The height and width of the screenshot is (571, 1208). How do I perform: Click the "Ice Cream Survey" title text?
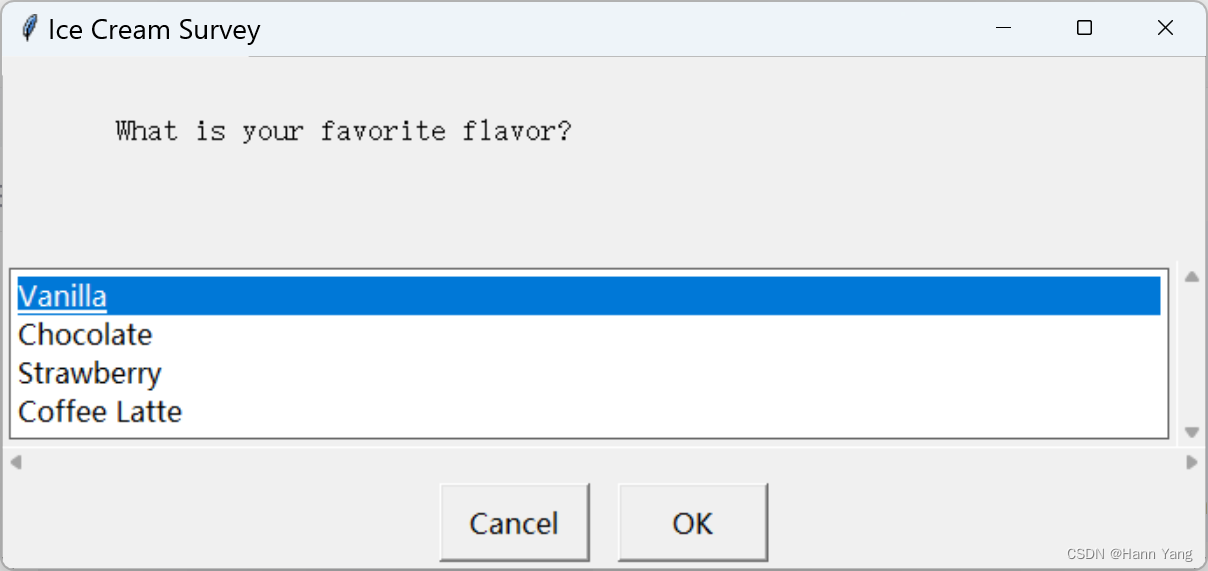154,30
